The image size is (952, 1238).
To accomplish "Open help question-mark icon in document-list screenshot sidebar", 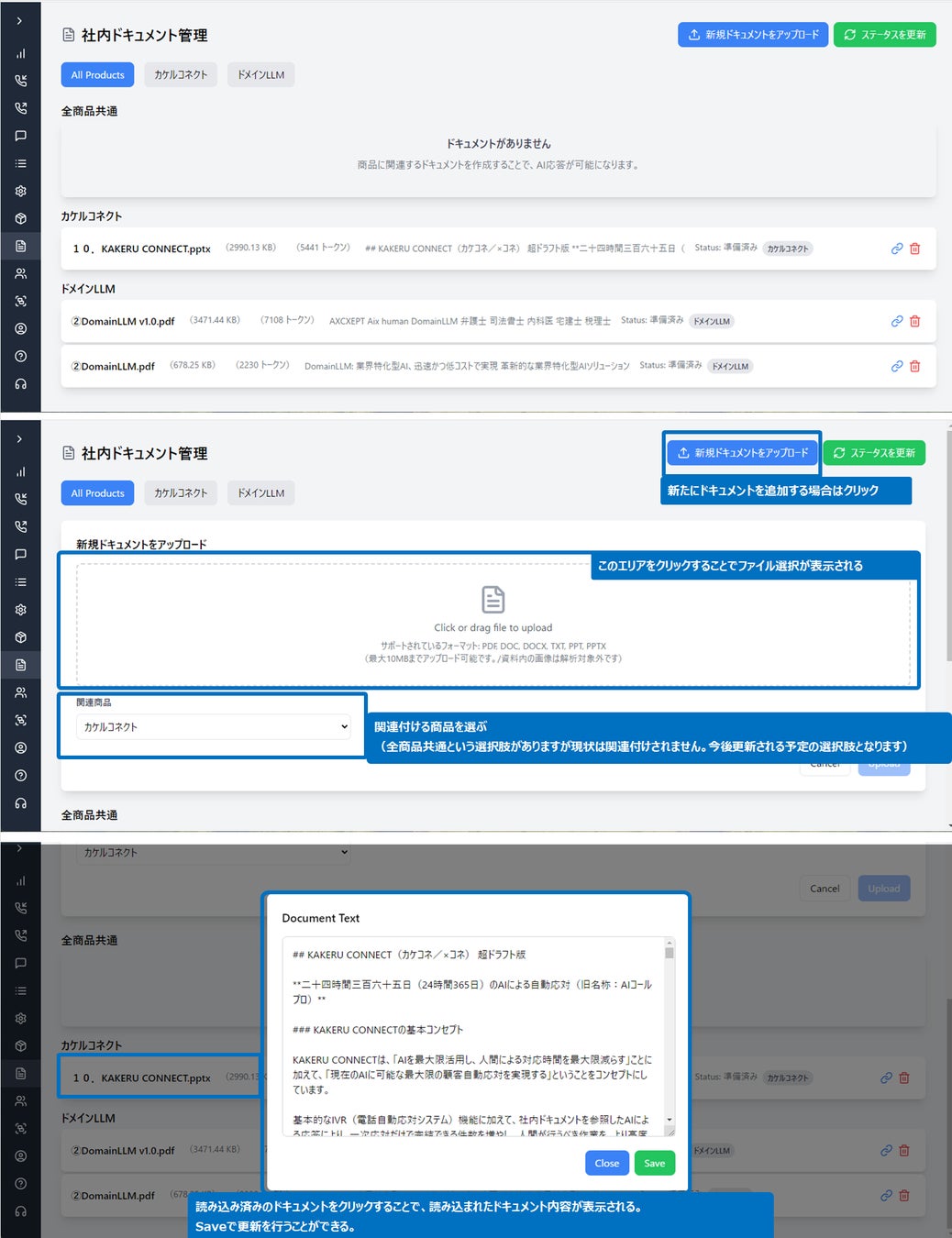I will click(x=20, y=356).
